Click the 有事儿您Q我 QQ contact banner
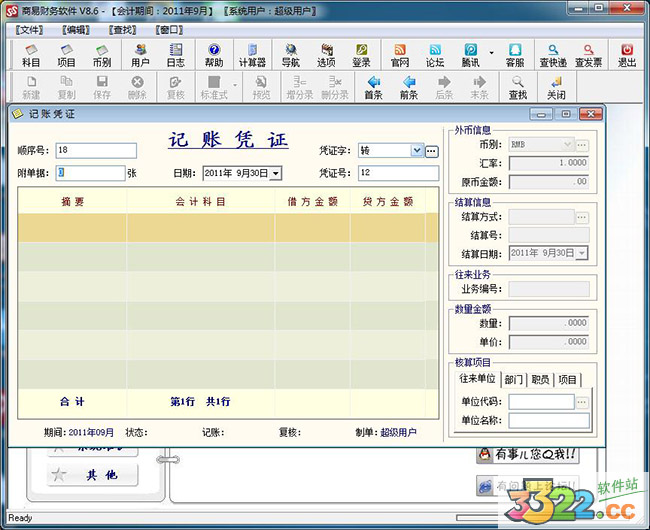650x530 pixels. tap(527, 455)
